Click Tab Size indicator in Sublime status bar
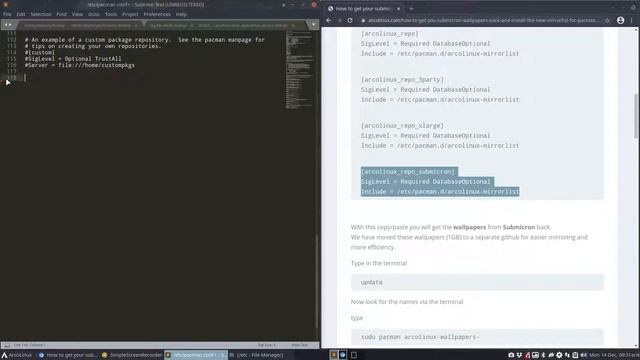Image resolution: width=640 pixels, height=360 pixels. pyautogui.click(x=267, y=345)
